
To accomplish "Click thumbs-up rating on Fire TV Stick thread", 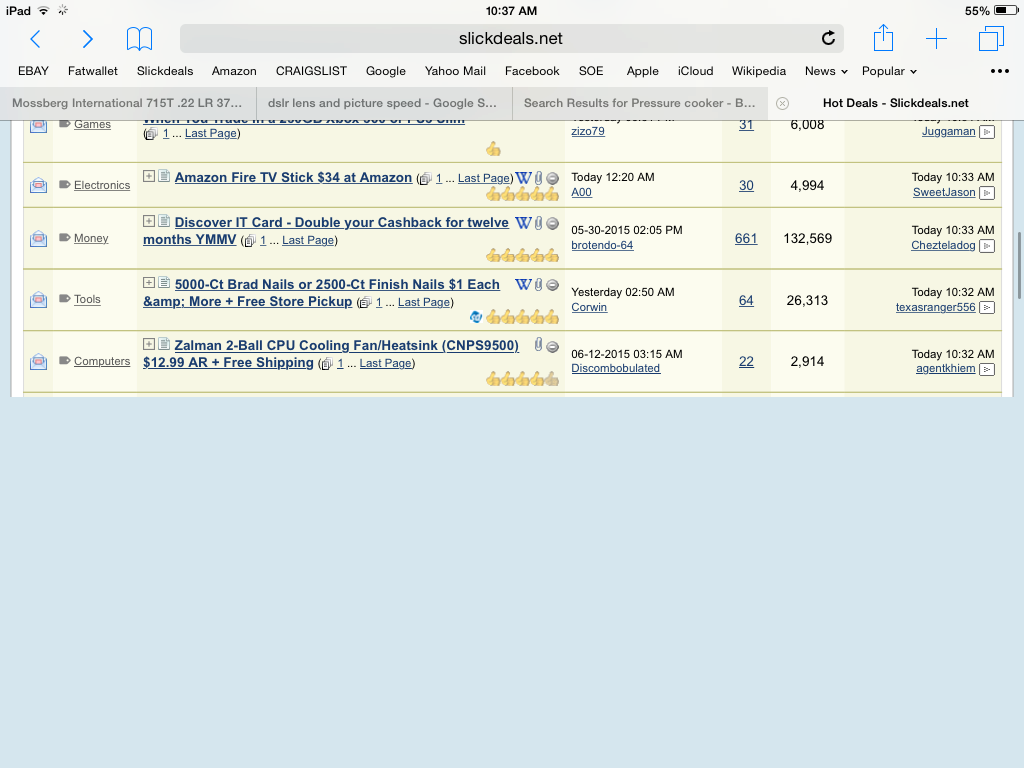I will pyautogui.click(x=522, y=194).
